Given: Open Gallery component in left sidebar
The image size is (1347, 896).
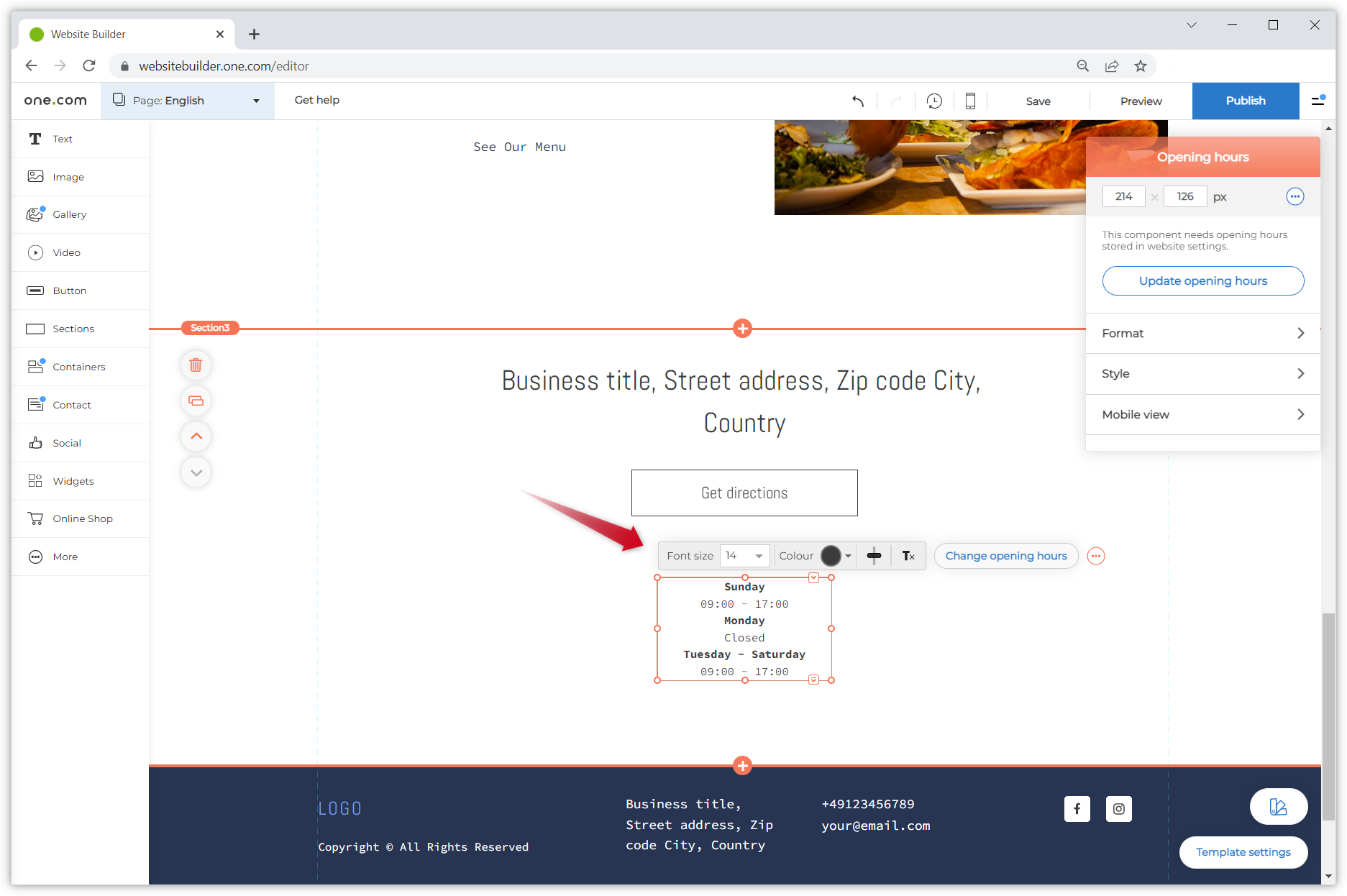Looking at the screenshot, I should (x=69, y=214).
